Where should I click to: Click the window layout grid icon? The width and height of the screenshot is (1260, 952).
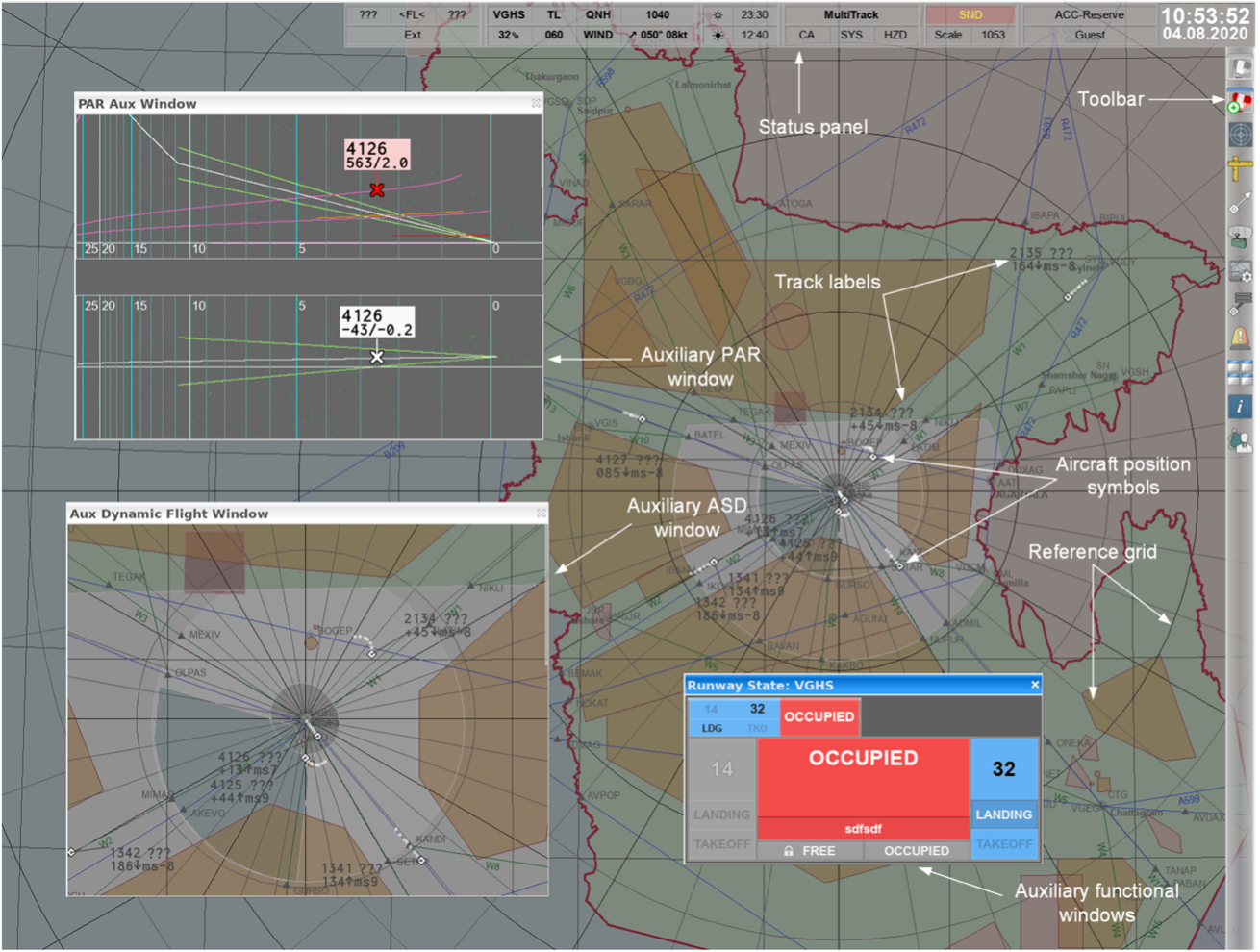coord(1240,372)
